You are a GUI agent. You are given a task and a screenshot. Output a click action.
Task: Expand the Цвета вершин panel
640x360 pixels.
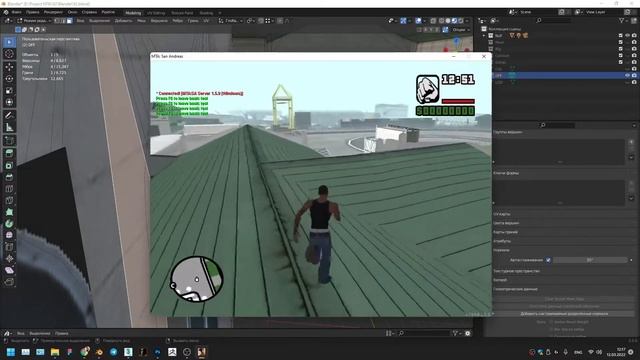[506, 223]
